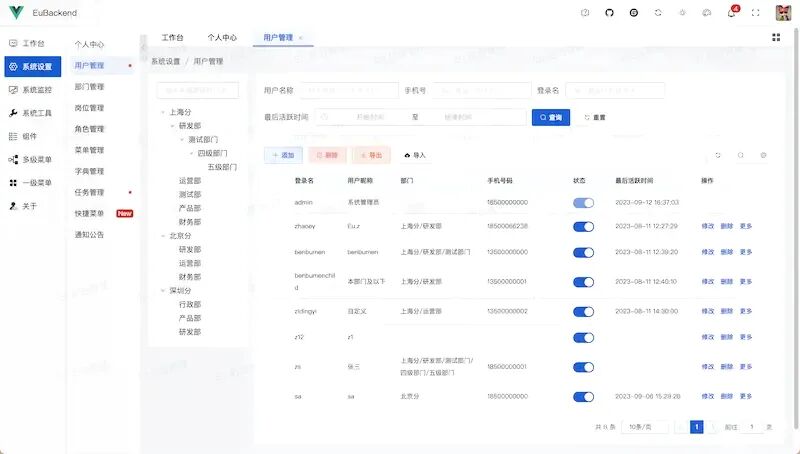800x454 pixels.
Task: Toggle status switch for 本部门及以下 row
Action: tap(583, 282)
